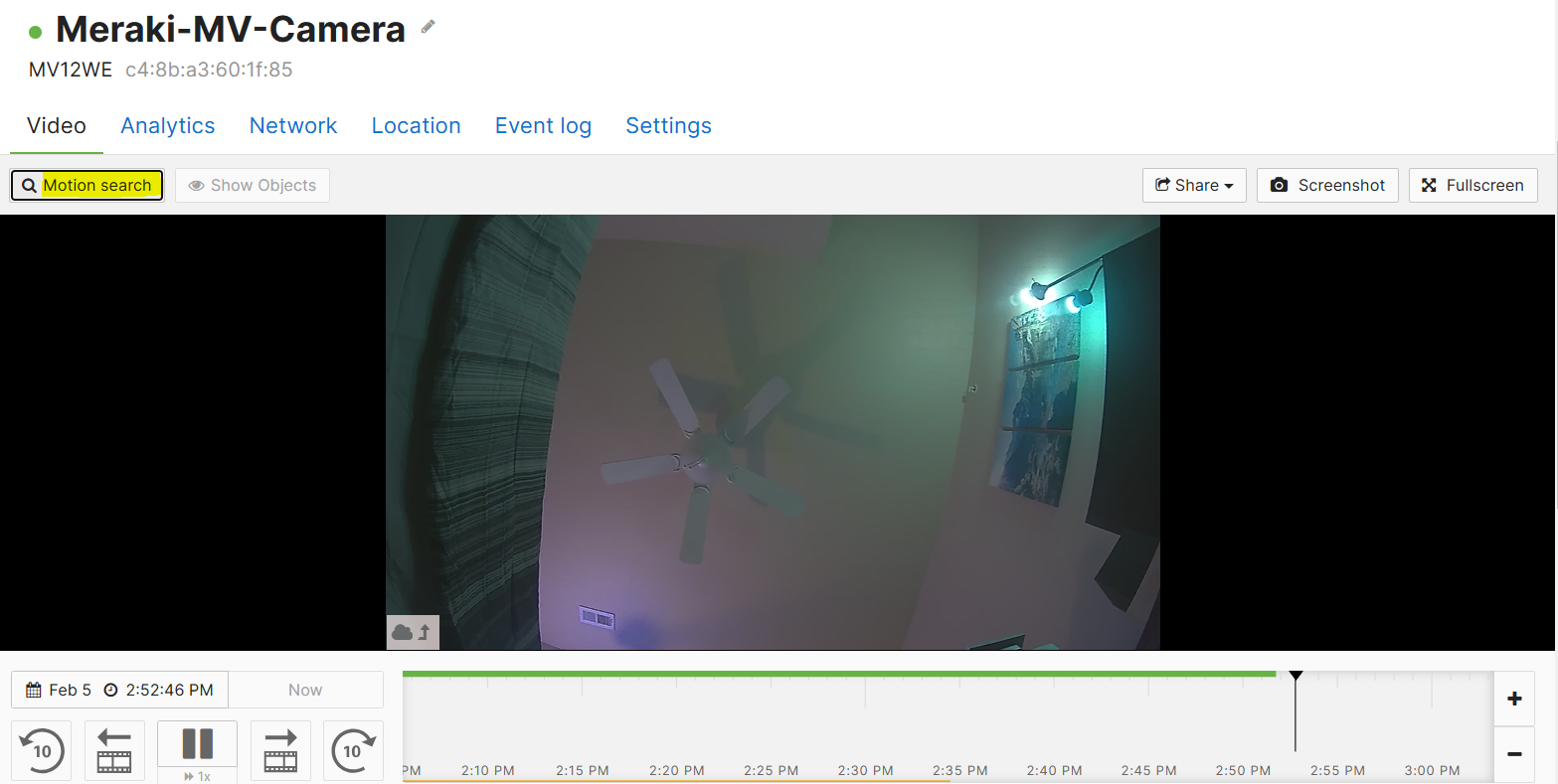
Task: Click the pencil icon to rename camera
Action: click(x=429, y=27)
